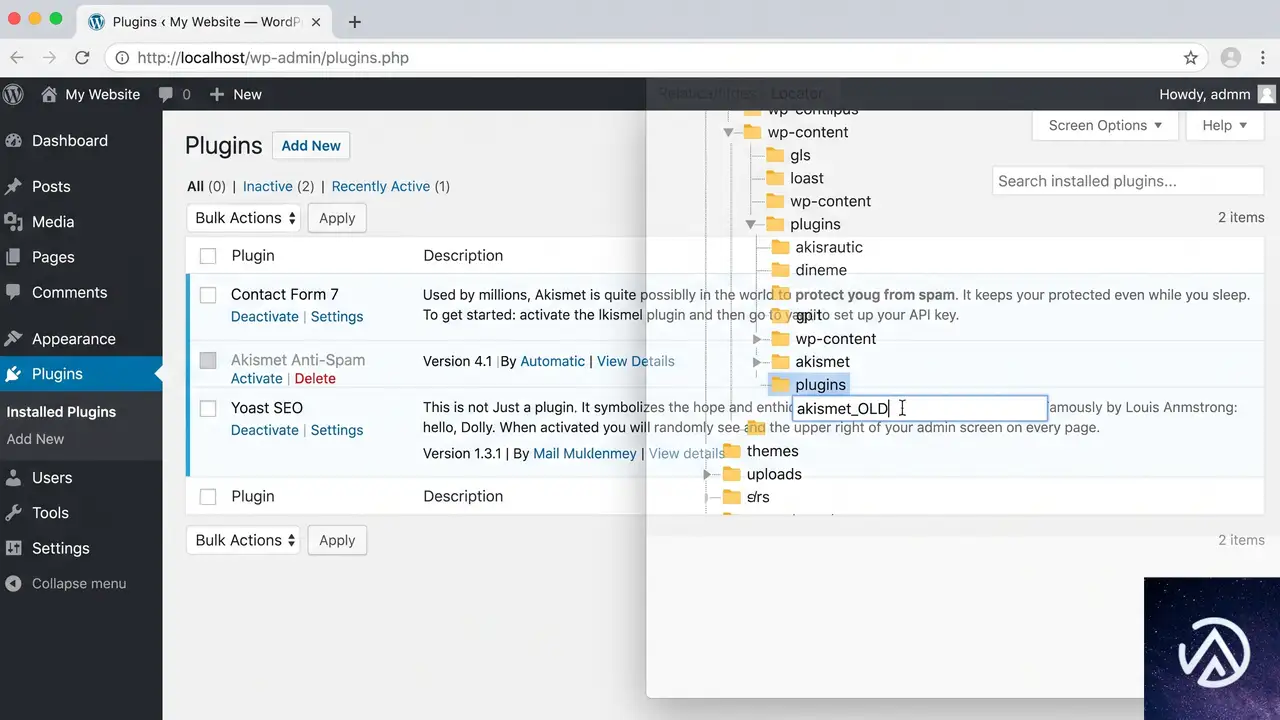1280x720 pixels.
Task: Click Apply below the plugin table
Action: (x=337, y=540)
